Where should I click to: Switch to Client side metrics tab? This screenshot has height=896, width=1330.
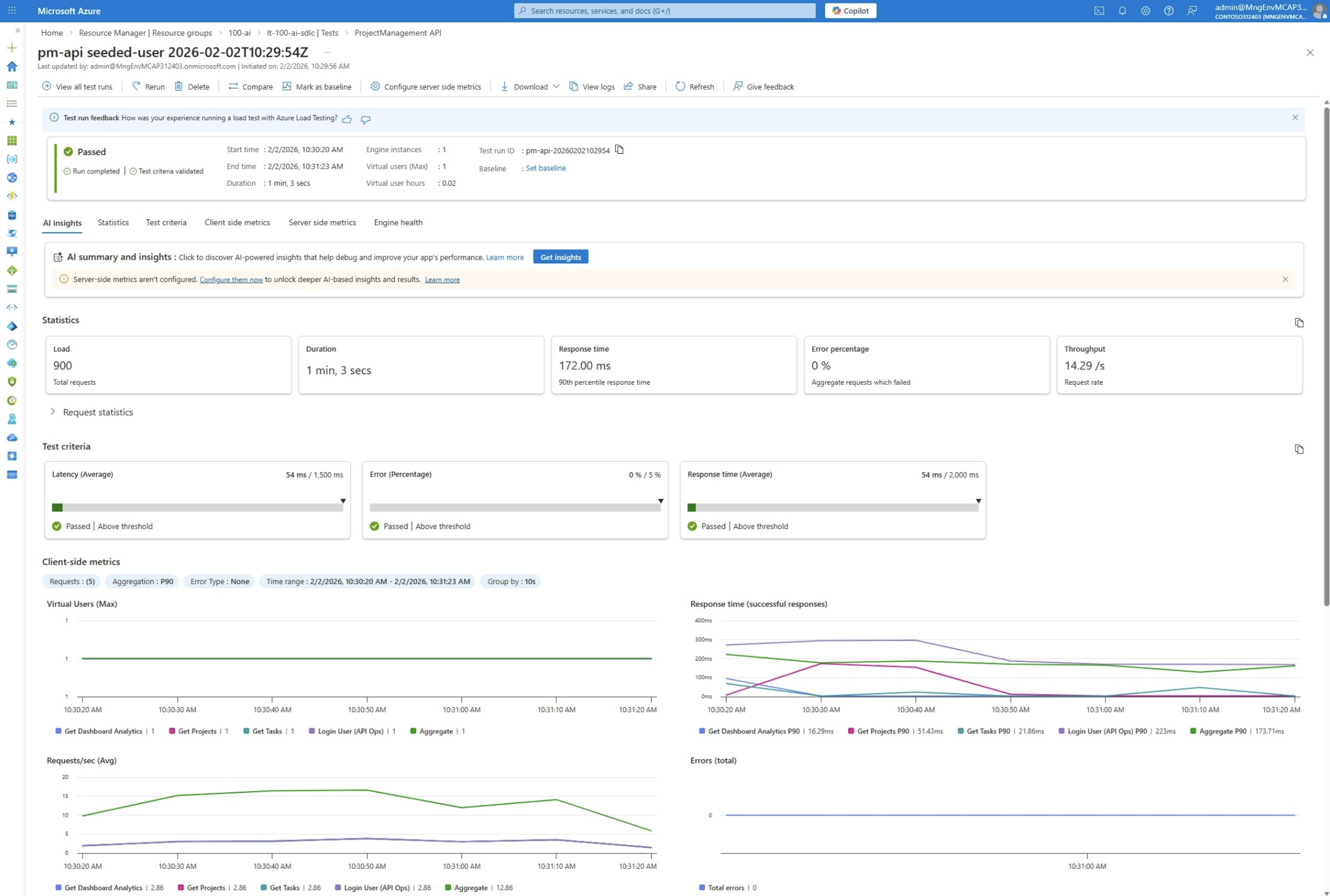click(237, 222)
